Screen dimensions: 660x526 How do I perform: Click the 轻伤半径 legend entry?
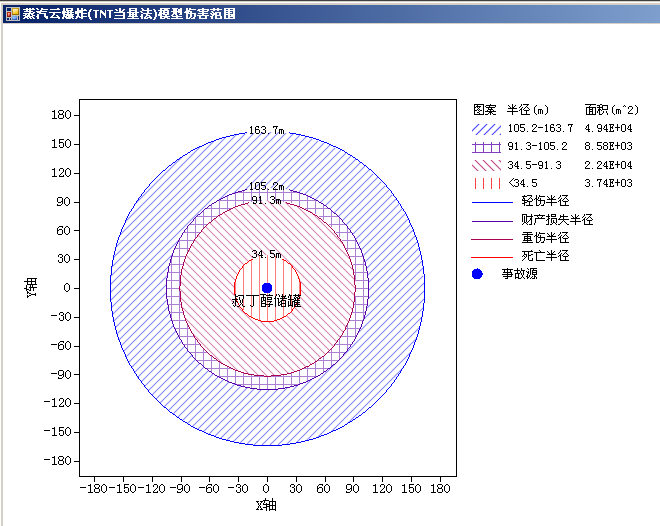[545, 201]
